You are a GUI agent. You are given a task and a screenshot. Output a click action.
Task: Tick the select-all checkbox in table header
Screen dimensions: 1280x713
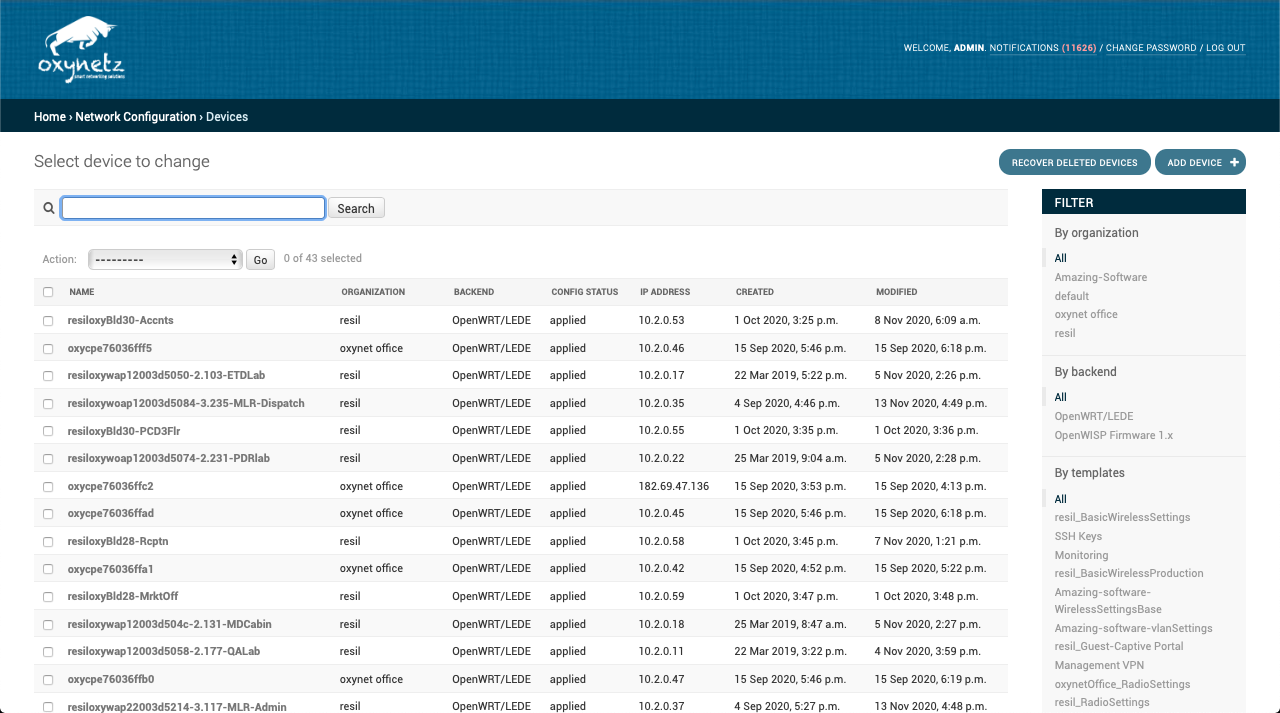click(48, 292)
